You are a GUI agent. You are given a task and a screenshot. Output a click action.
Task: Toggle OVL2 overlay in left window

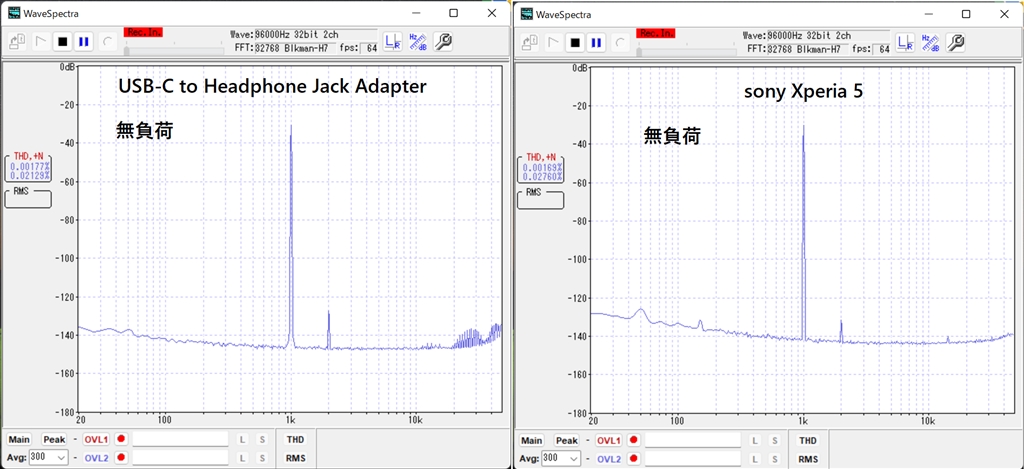(97, 458)
